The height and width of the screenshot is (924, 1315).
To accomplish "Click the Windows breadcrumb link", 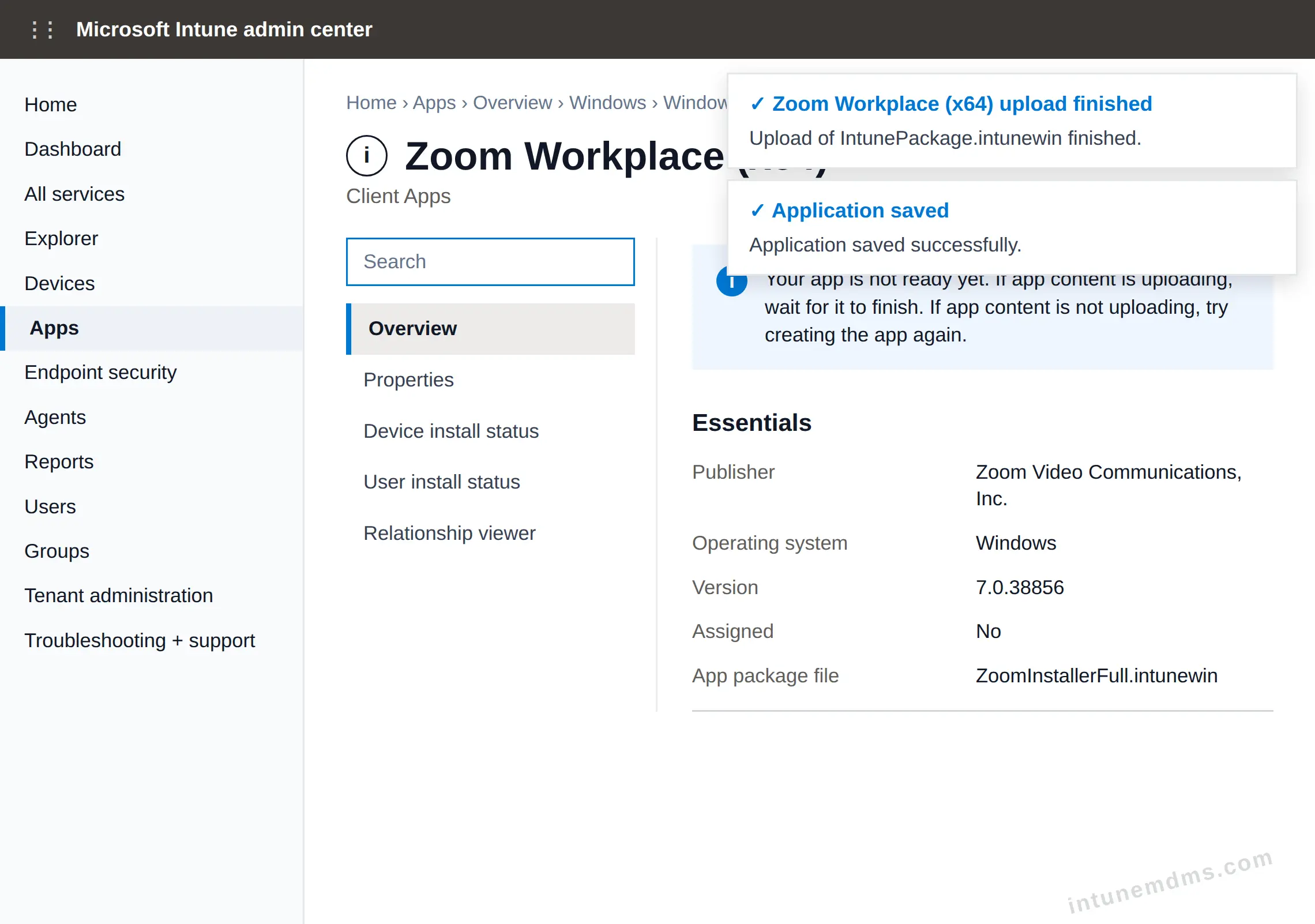I will 608,103.
